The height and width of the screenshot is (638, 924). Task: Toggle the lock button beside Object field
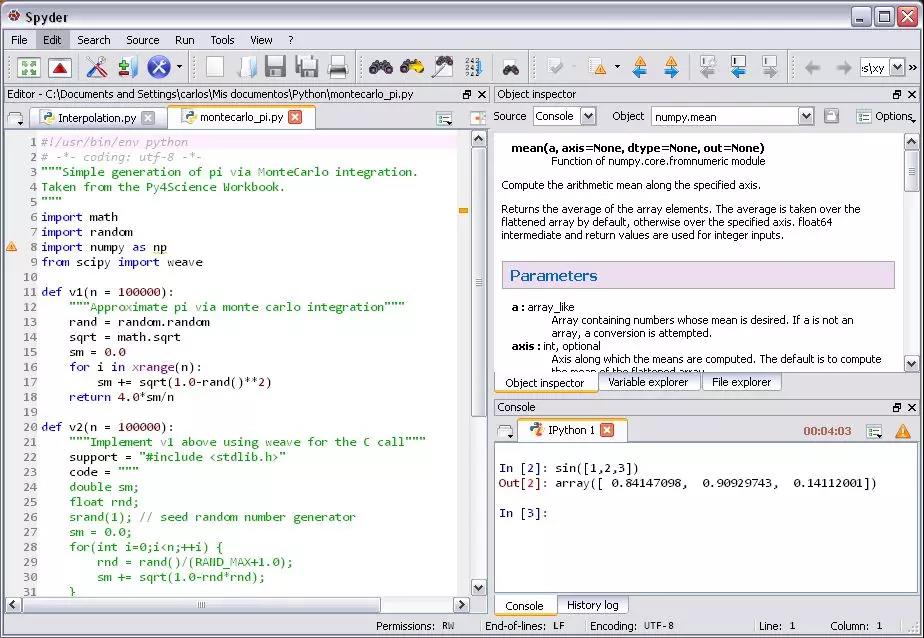pos(831,116)
